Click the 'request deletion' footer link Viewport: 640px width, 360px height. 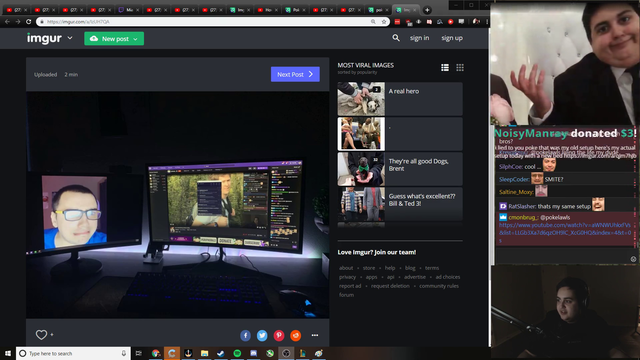click(390, 286)
